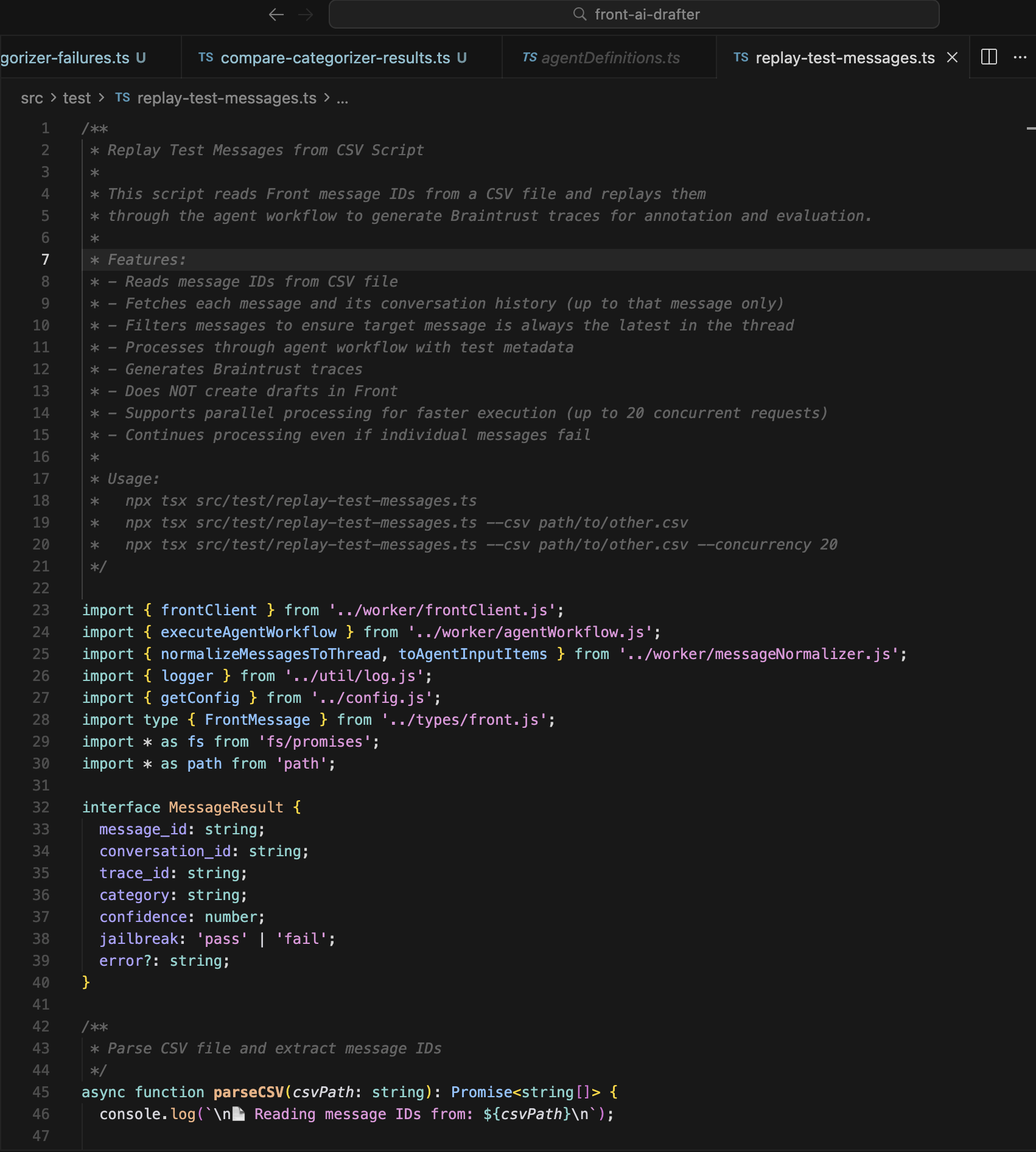Select line number 7 in the gutter
Image resolution: width=1036 pixels, height=1152 pixels.
tap(44, 259)
